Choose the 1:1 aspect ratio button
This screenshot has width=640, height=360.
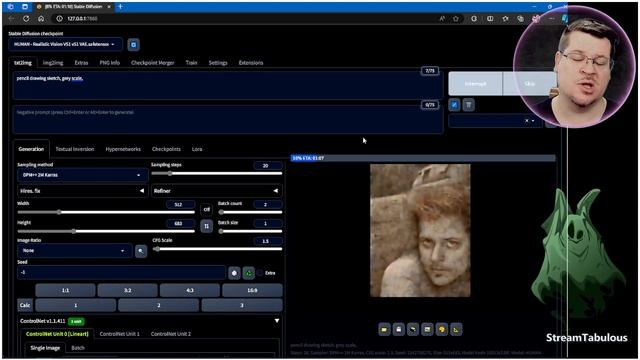(x=65, y=290)
